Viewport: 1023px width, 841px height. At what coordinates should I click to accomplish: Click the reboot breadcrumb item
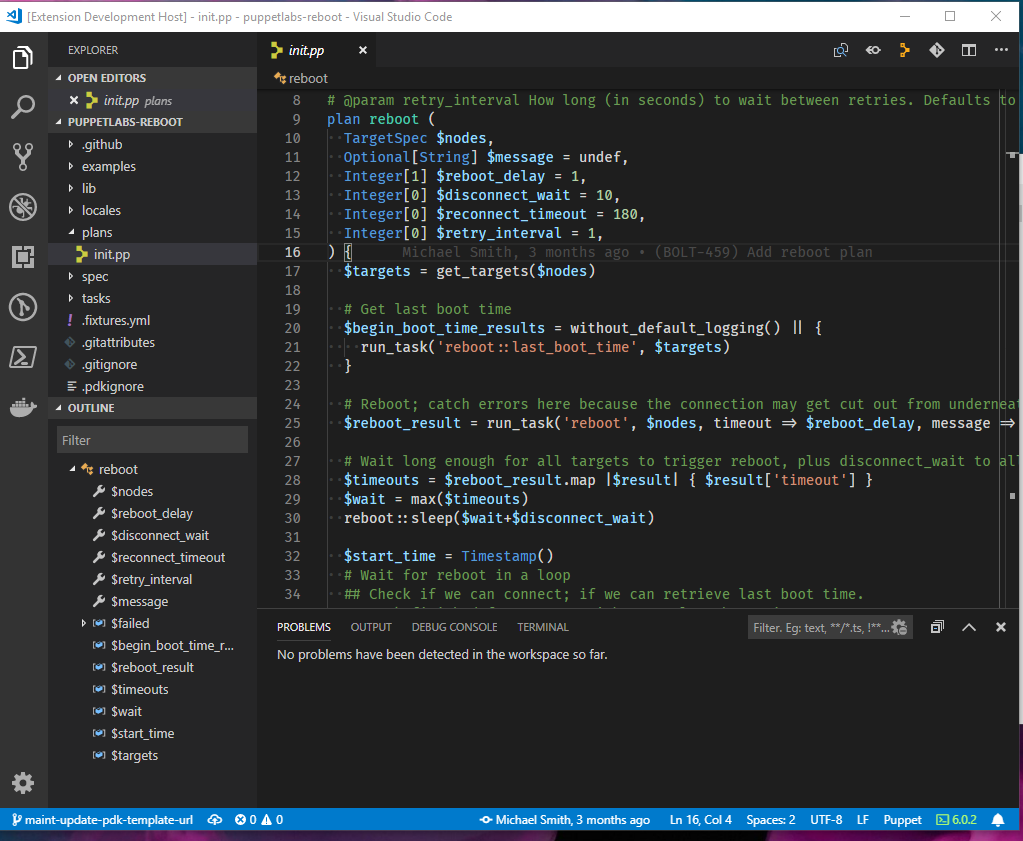coord(301,78)
